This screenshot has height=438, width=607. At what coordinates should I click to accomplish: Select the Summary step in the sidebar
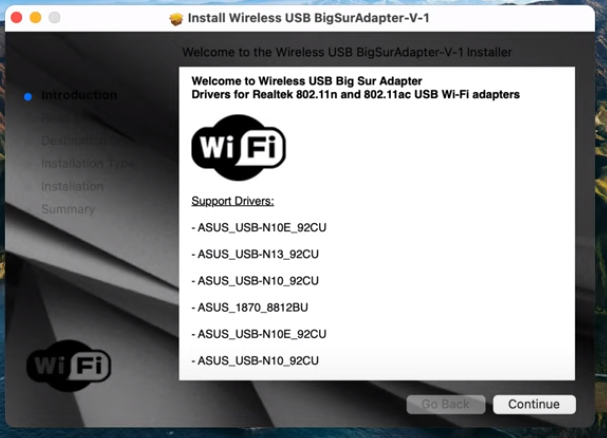[x=68, y=209]
